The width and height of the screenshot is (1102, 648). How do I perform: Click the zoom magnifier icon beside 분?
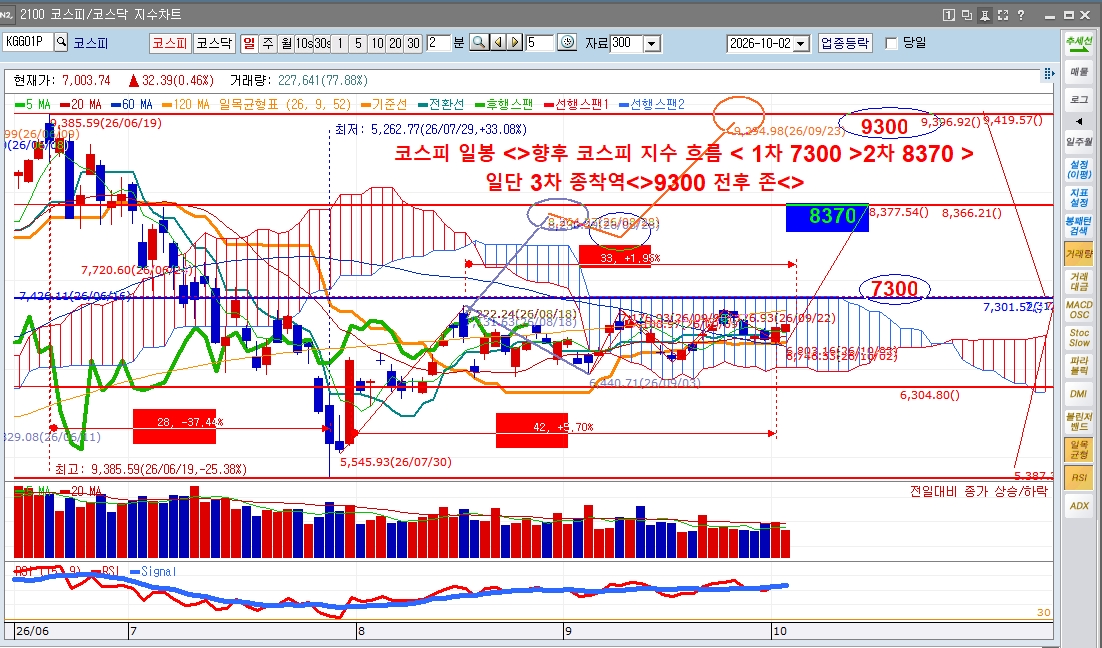click(479, 43)
